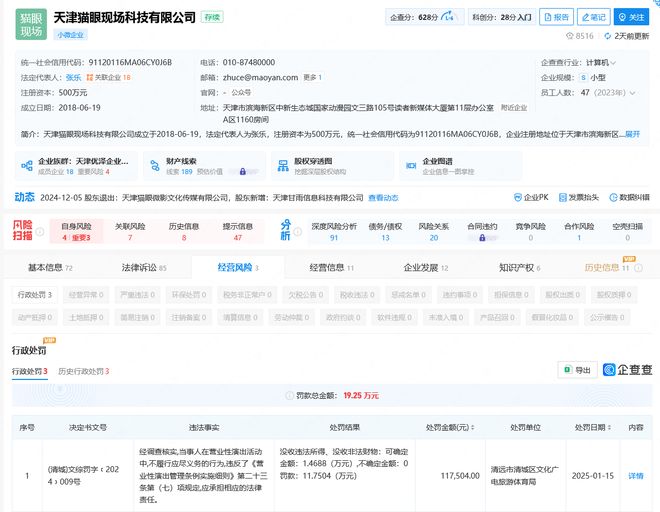The height and width of the screenshot is (512, 660).
Task: Select 历史信息 8 in risk scan
Action: click(184, 232)
